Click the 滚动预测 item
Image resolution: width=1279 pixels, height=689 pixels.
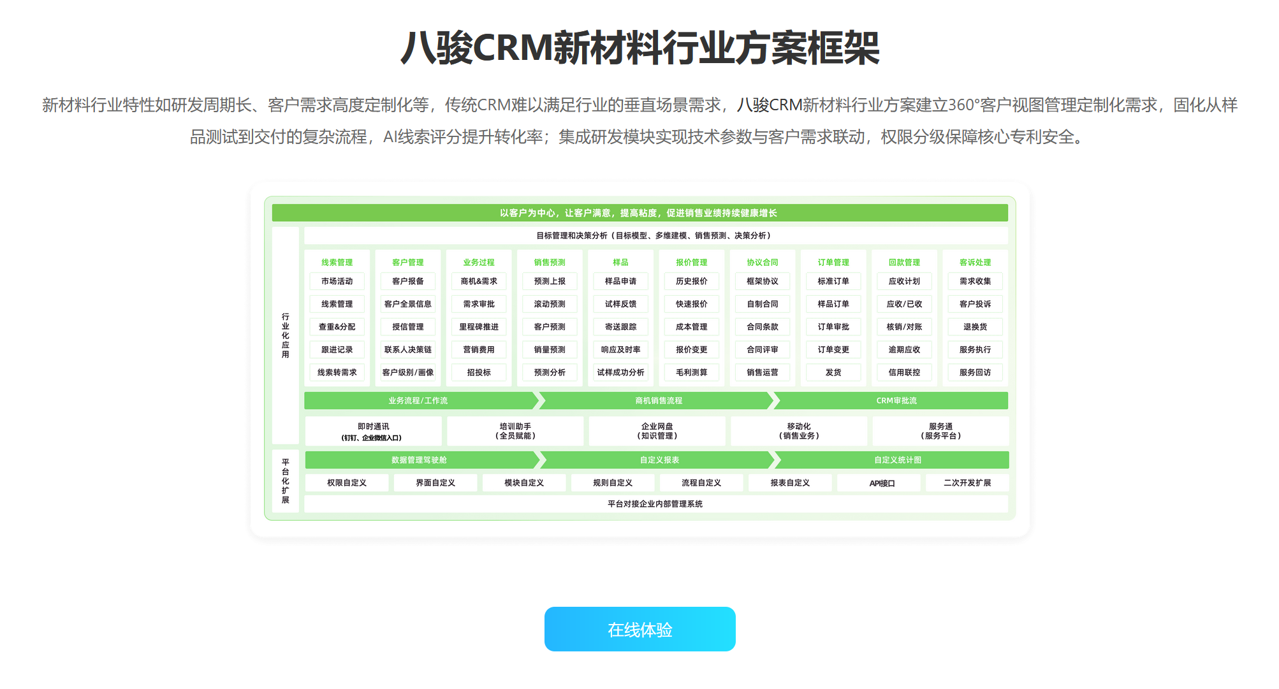click(x=549, y=304)
